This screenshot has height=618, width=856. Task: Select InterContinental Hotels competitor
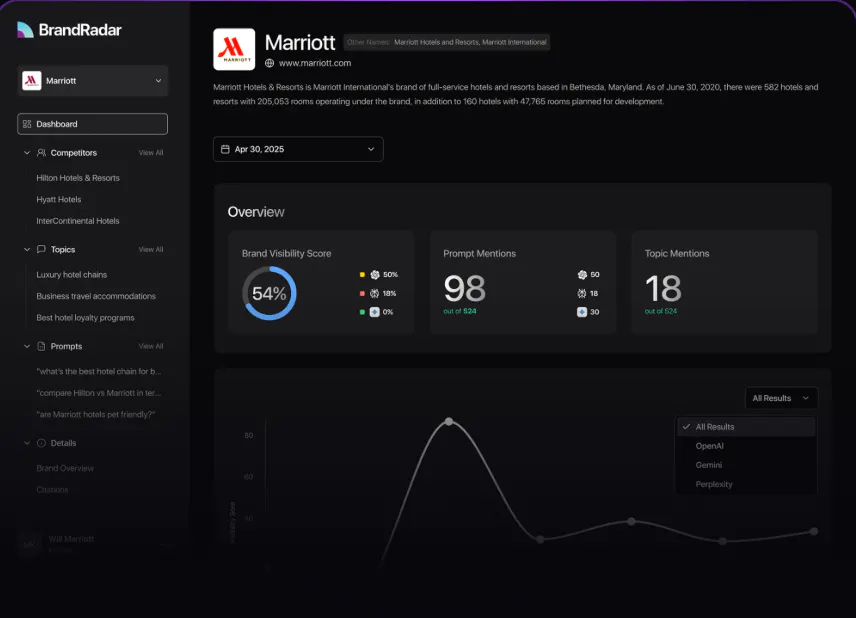click(x=78, y=221)
